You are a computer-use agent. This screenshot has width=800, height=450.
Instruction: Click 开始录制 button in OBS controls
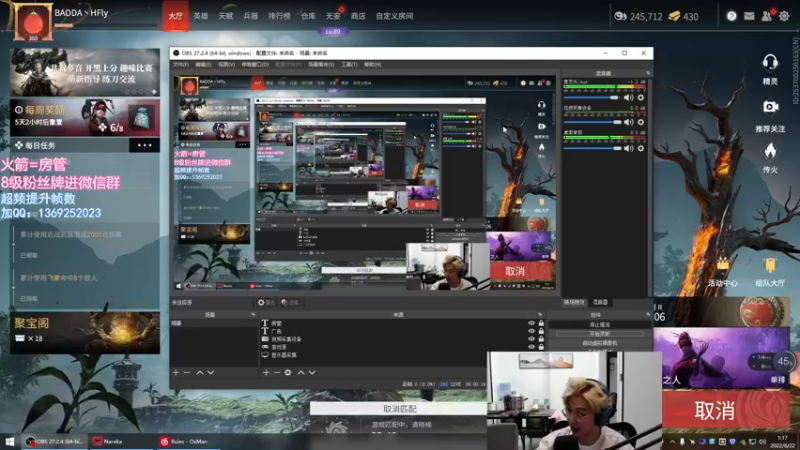(599, 334)
